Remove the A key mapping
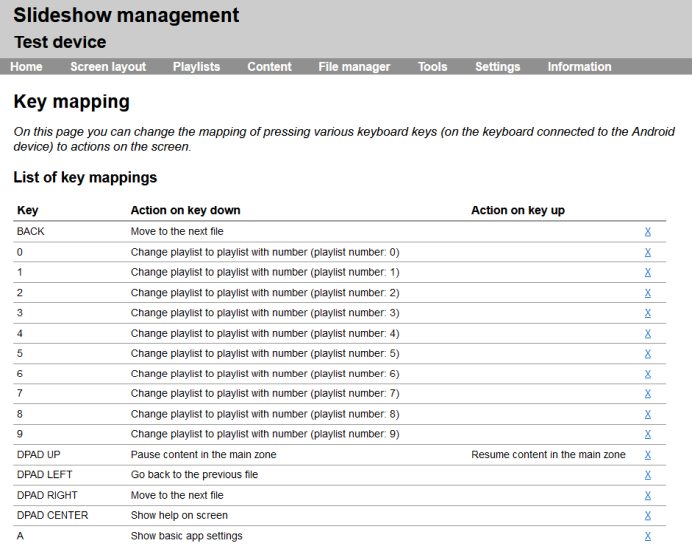This screenshot has width=692, height=546. click(x=648, y=536)
